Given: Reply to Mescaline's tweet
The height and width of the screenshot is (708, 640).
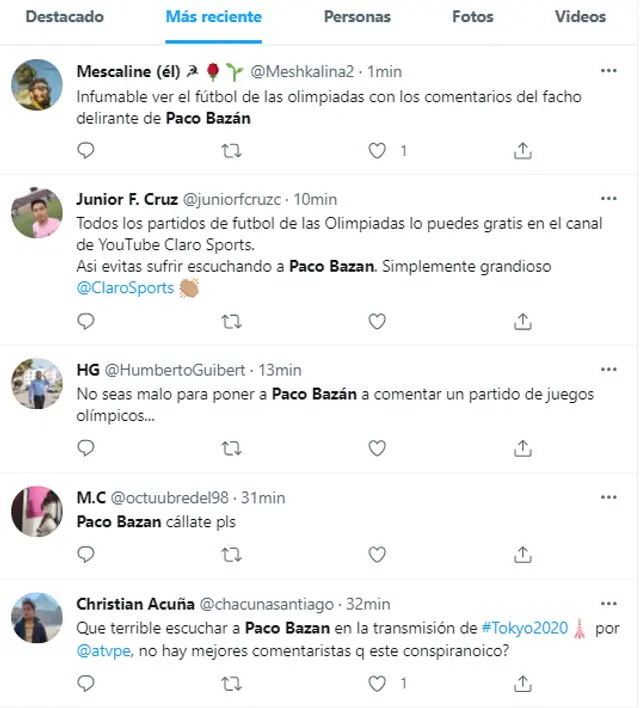Looking at the screenshot, I should tap(86, 151).
